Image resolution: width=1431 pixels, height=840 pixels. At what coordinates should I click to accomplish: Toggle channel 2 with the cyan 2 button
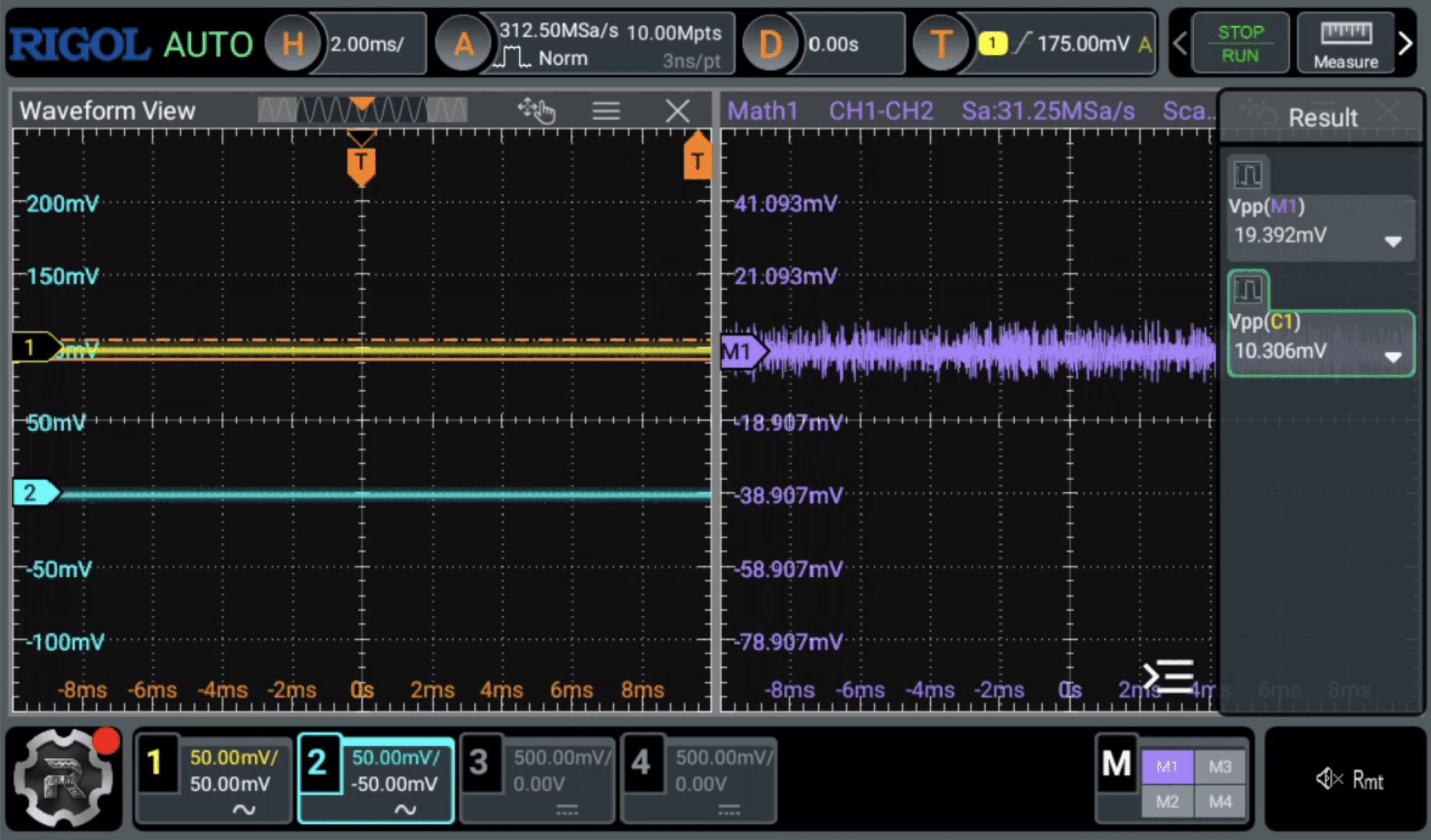pyautogui.click(x=319, y=762)
